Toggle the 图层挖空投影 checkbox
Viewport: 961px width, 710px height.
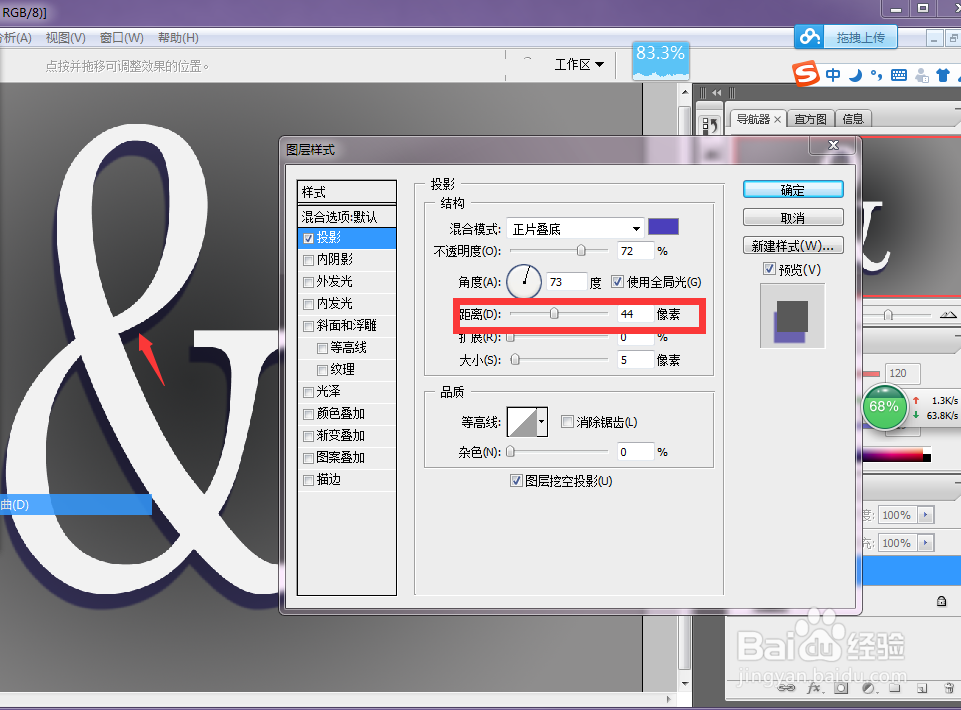coord(517,480)
